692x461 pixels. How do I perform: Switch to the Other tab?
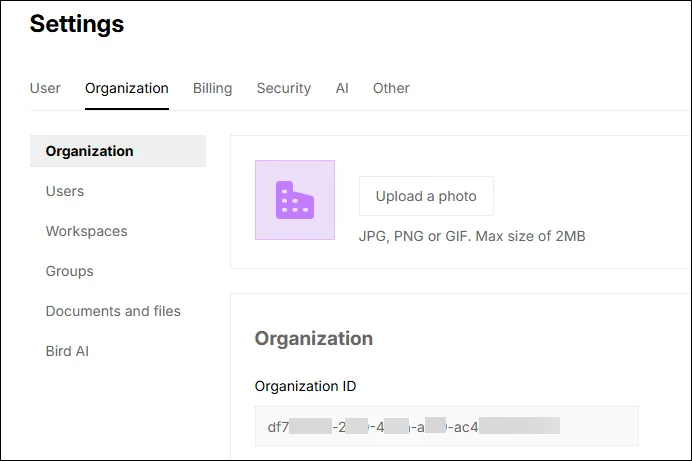(391, 88)
